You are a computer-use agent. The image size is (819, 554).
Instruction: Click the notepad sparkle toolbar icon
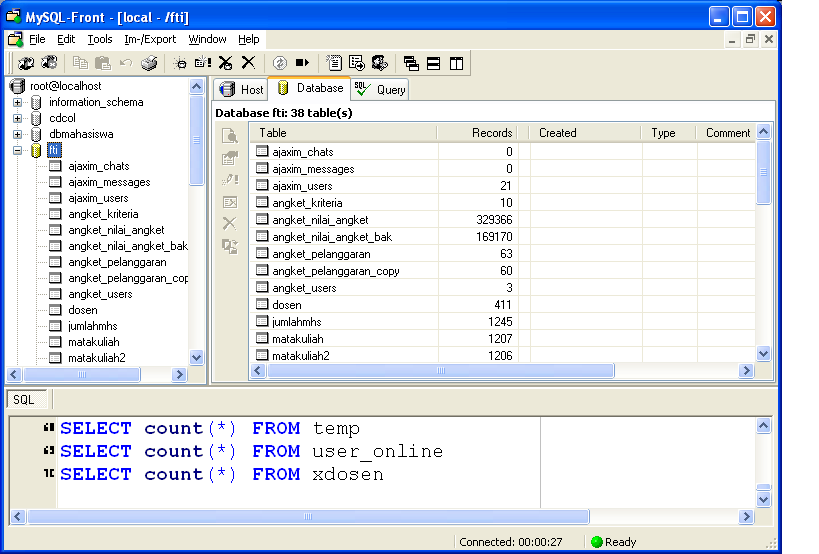point(333,63)
